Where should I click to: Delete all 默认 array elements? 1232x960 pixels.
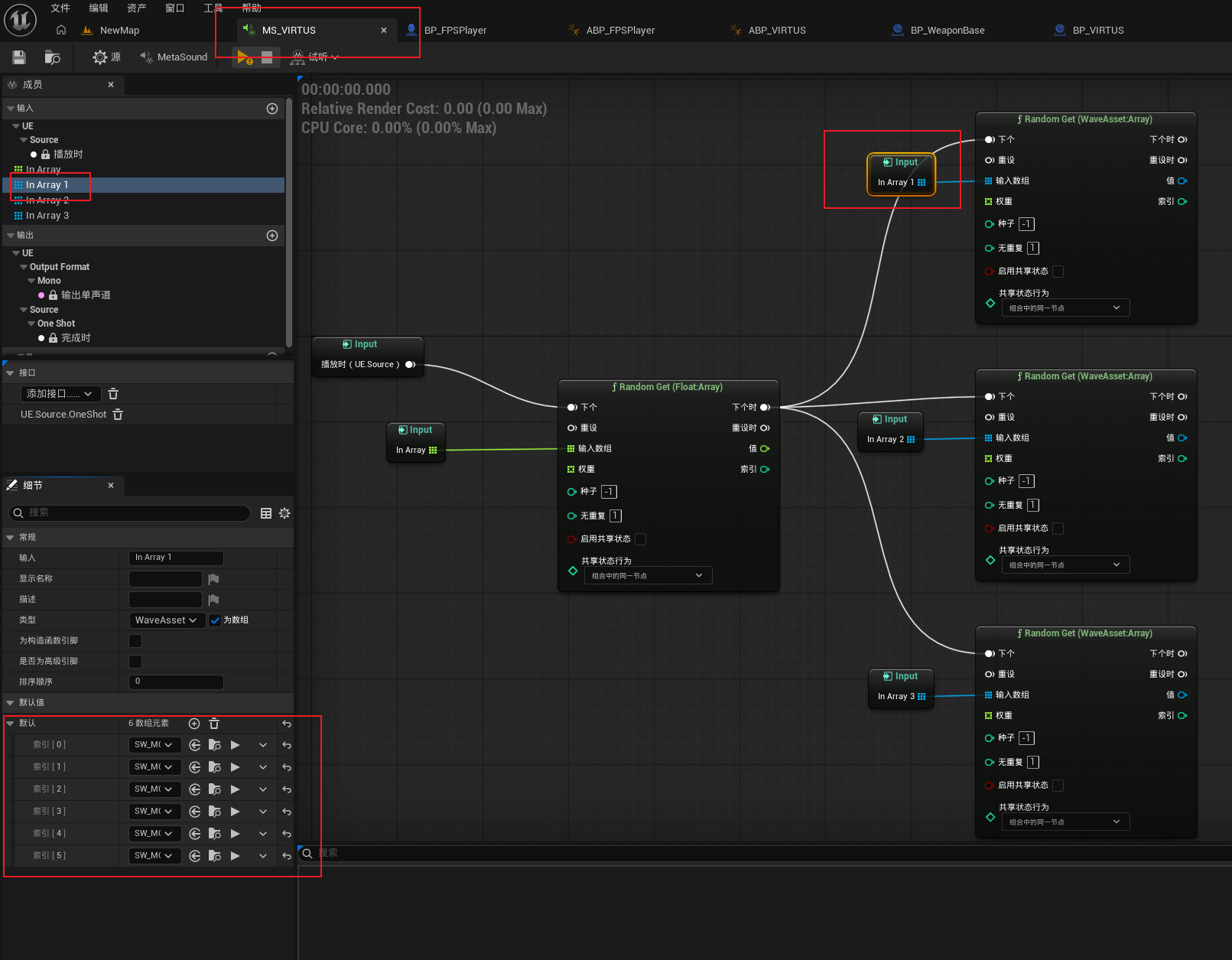point(214,724)
